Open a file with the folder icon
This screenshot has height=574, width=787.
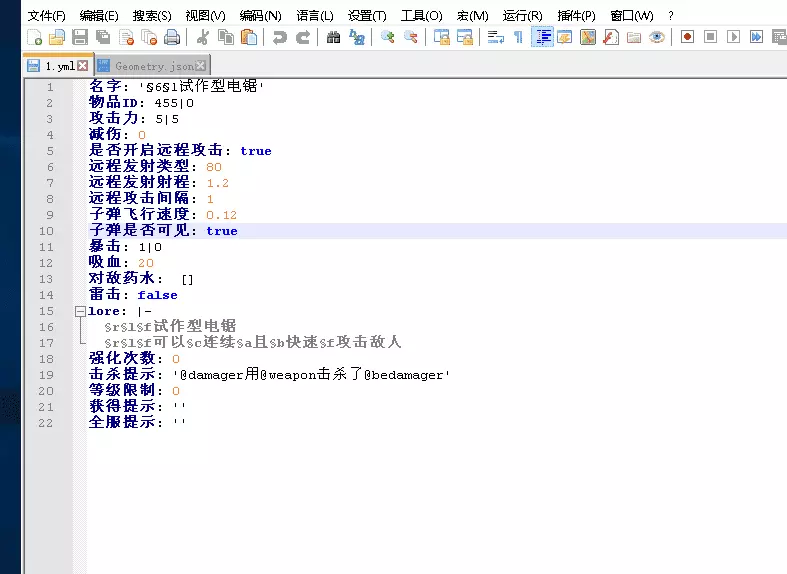click(x=57, y=37)
